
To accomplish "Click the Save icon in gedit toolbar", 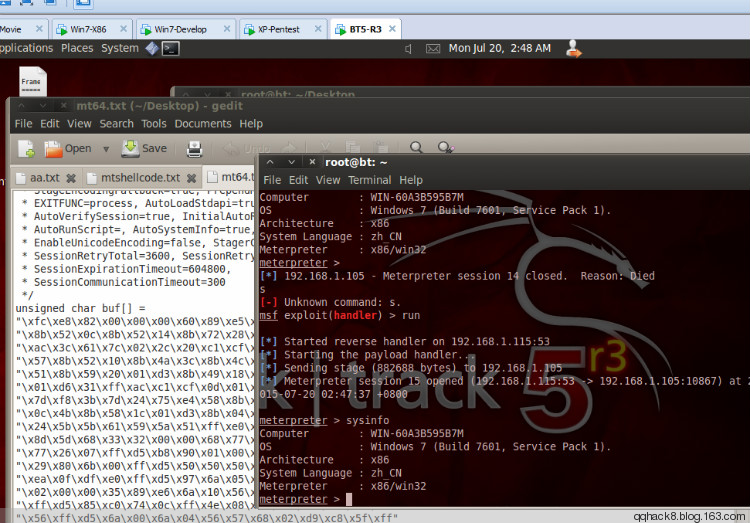I will point(130,148).
